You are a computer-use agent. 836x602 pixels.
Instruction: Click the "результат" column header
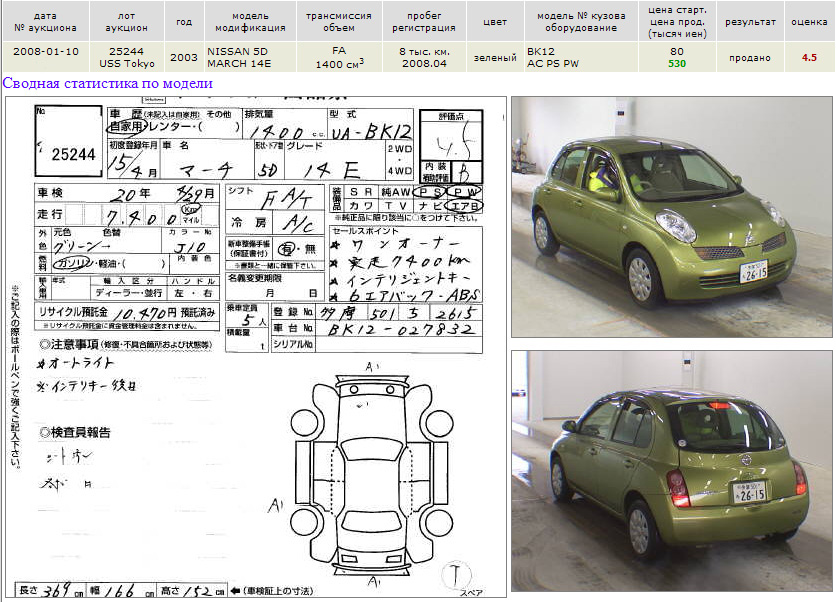(x=750, y=22)
